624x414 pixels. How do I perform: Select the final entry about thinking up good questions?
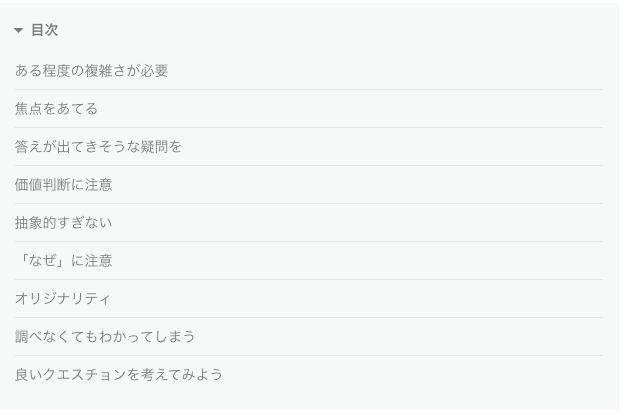(x=119, y=375)
